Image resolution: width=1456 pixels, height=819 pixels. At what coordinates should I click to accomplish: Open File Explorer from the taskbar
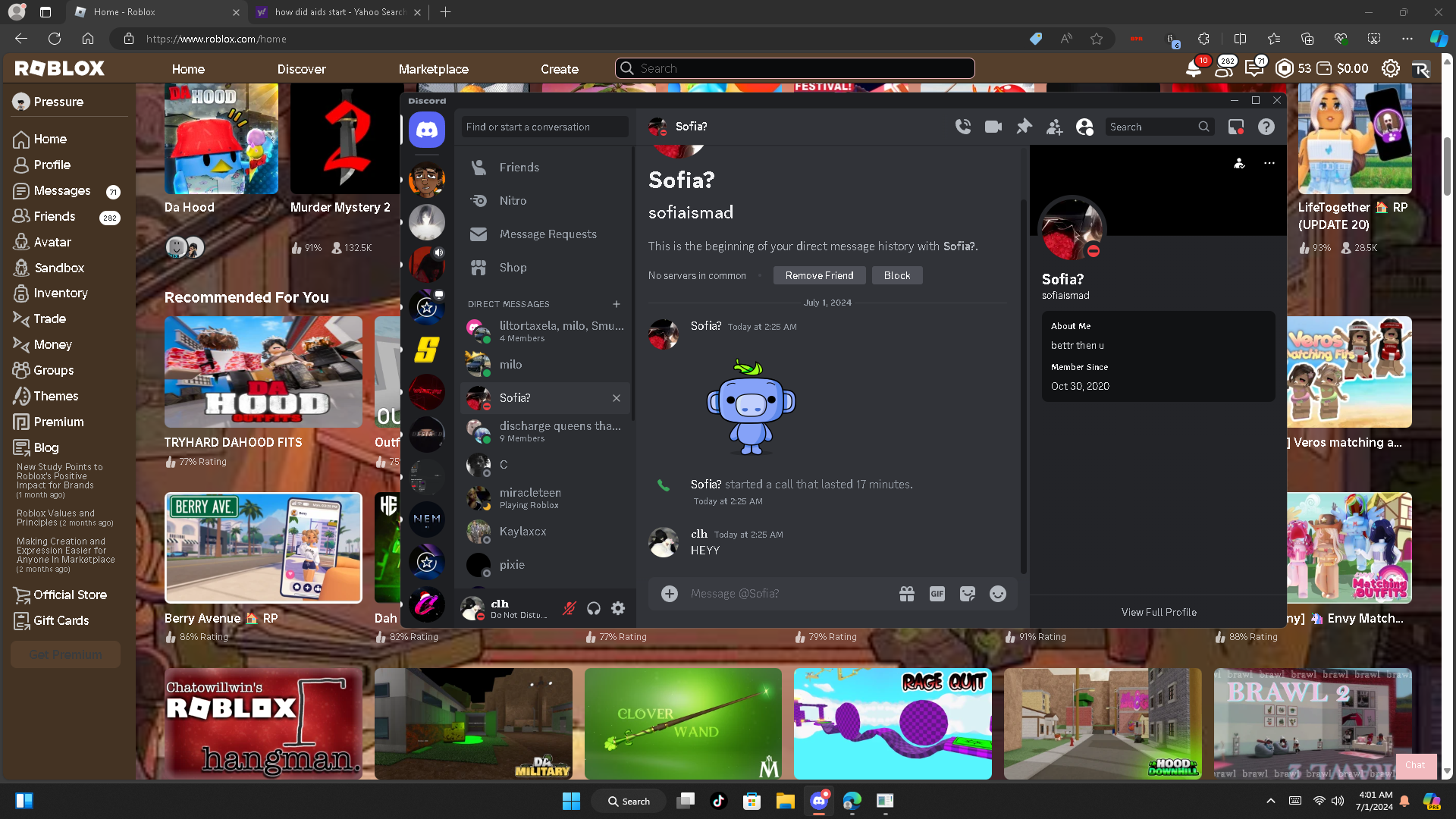coord(785,802)
